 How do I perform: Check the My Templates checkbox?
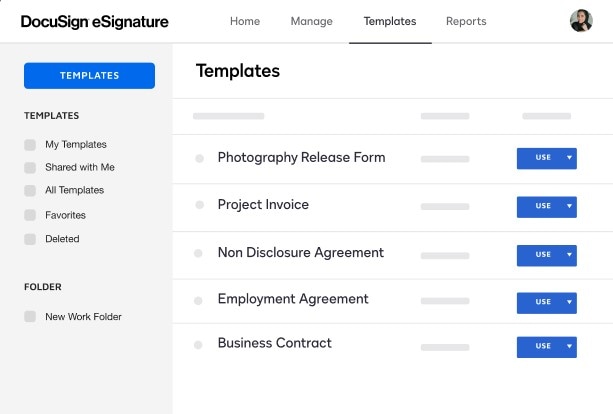pos(30,145)
